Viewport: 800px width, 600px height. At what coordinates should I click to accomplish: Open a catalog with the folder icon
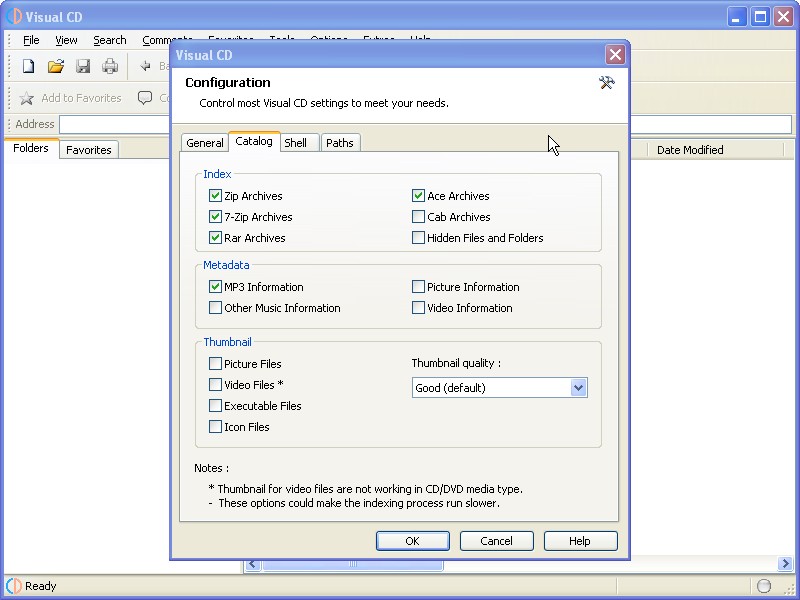56,66
